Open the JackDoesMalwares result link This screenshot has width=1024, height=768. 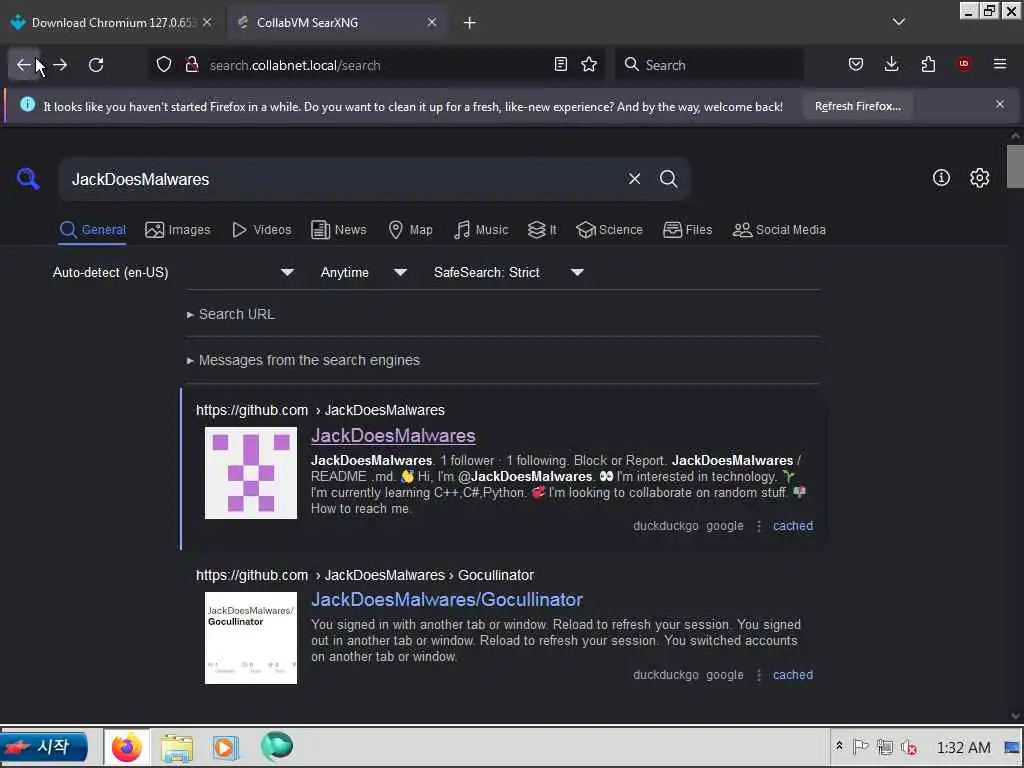point(392,436)
